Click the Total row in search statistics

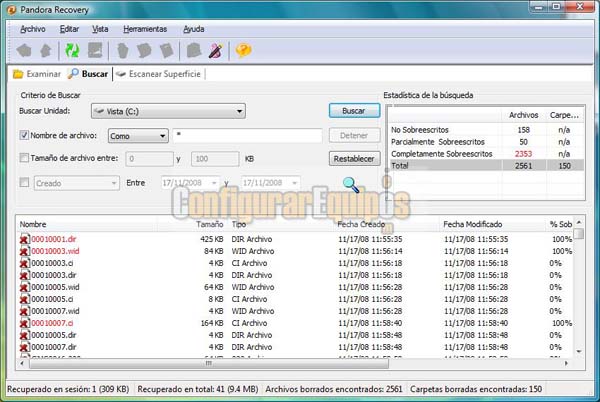coord(486,166)
